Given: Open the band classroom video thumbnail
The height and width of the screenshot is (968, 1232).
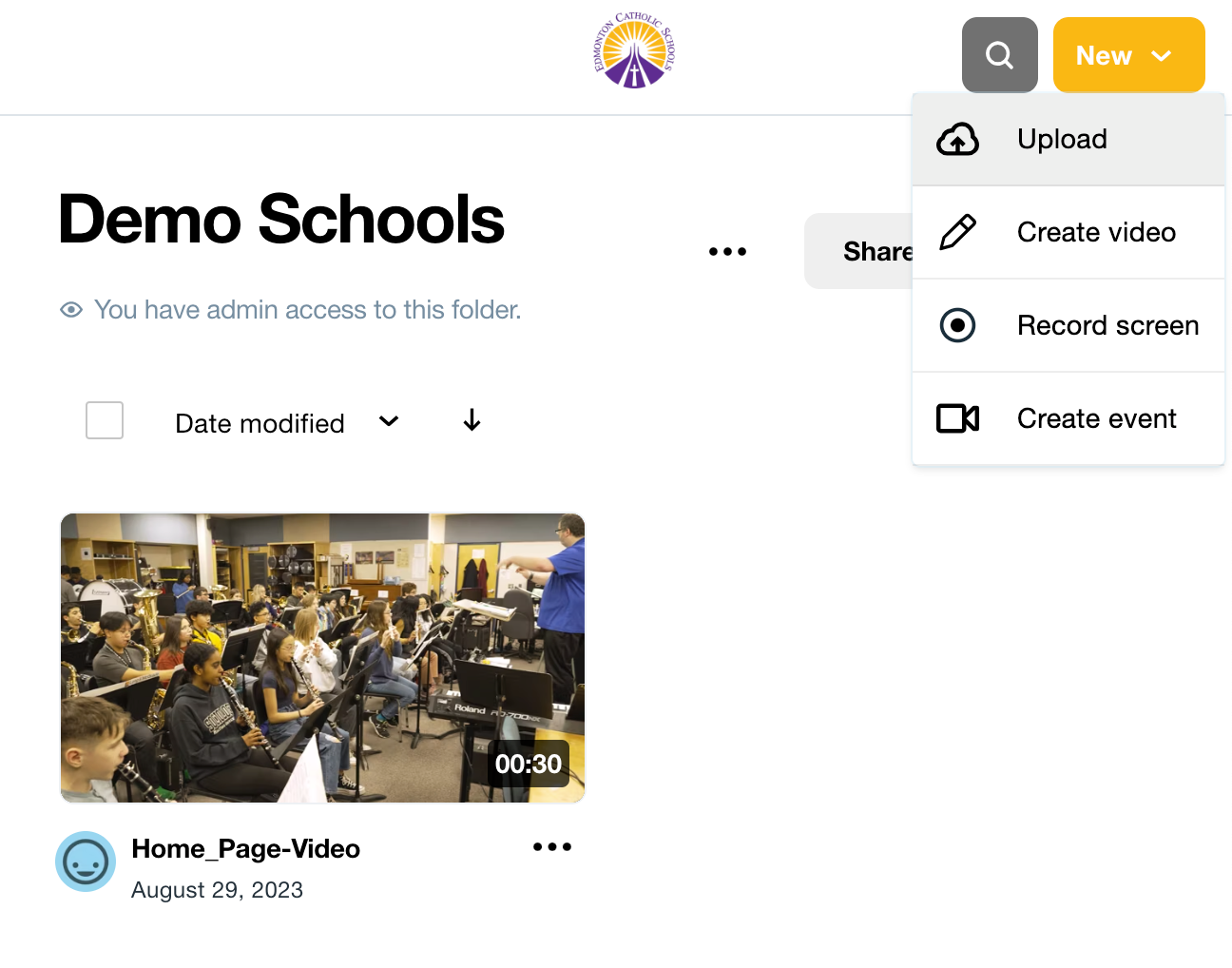Looking at the screenshot, I should (323, 658).
